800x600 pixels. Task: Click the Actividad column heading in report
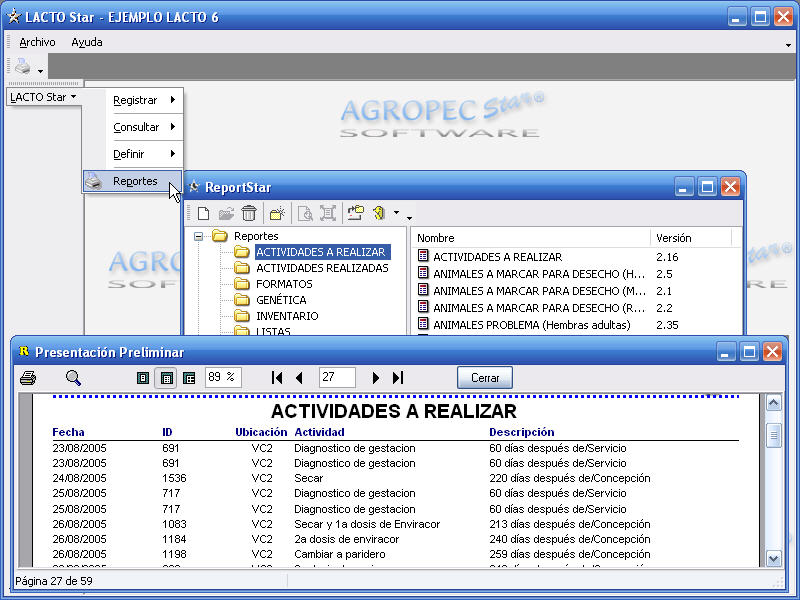tap(319, 432)
